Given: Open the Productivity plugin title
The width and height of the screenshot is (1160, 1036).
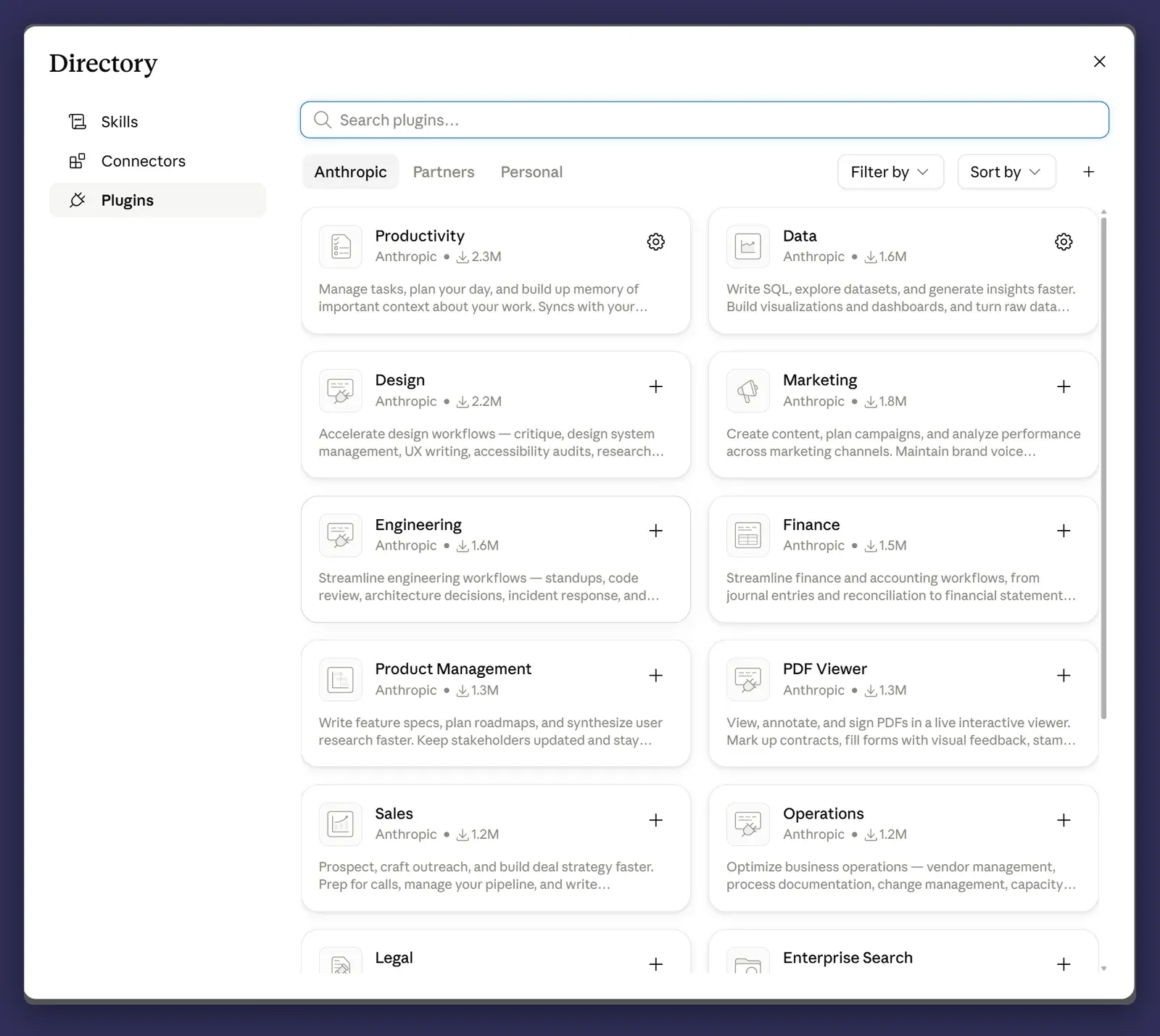Looking at the screenshot, I should (420, 236).
